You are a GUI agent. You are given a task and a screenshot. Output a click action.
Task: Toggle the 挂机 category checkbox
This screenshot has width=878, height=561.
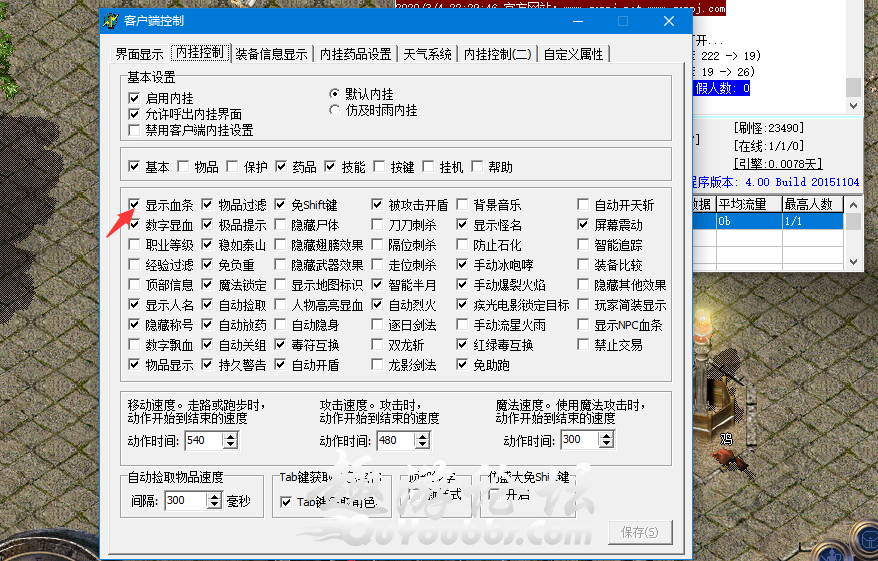[x=429, y=167]
